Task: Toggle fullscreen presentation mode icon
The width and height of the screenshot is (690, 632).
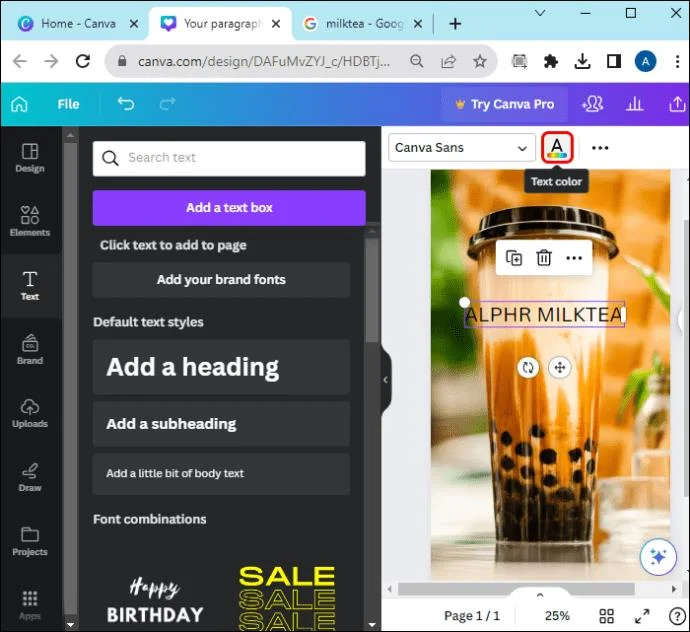Action: [642, 616]
